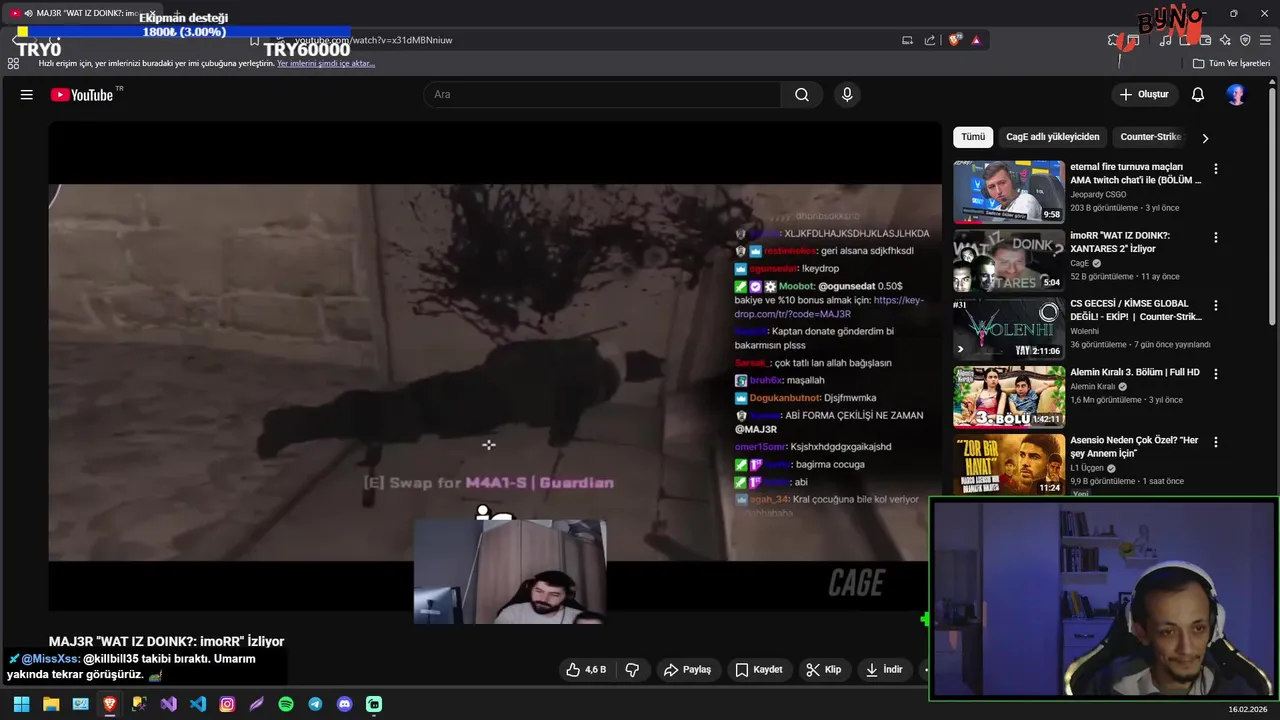Open the YouTube account avatar menu

point(1236,95)
